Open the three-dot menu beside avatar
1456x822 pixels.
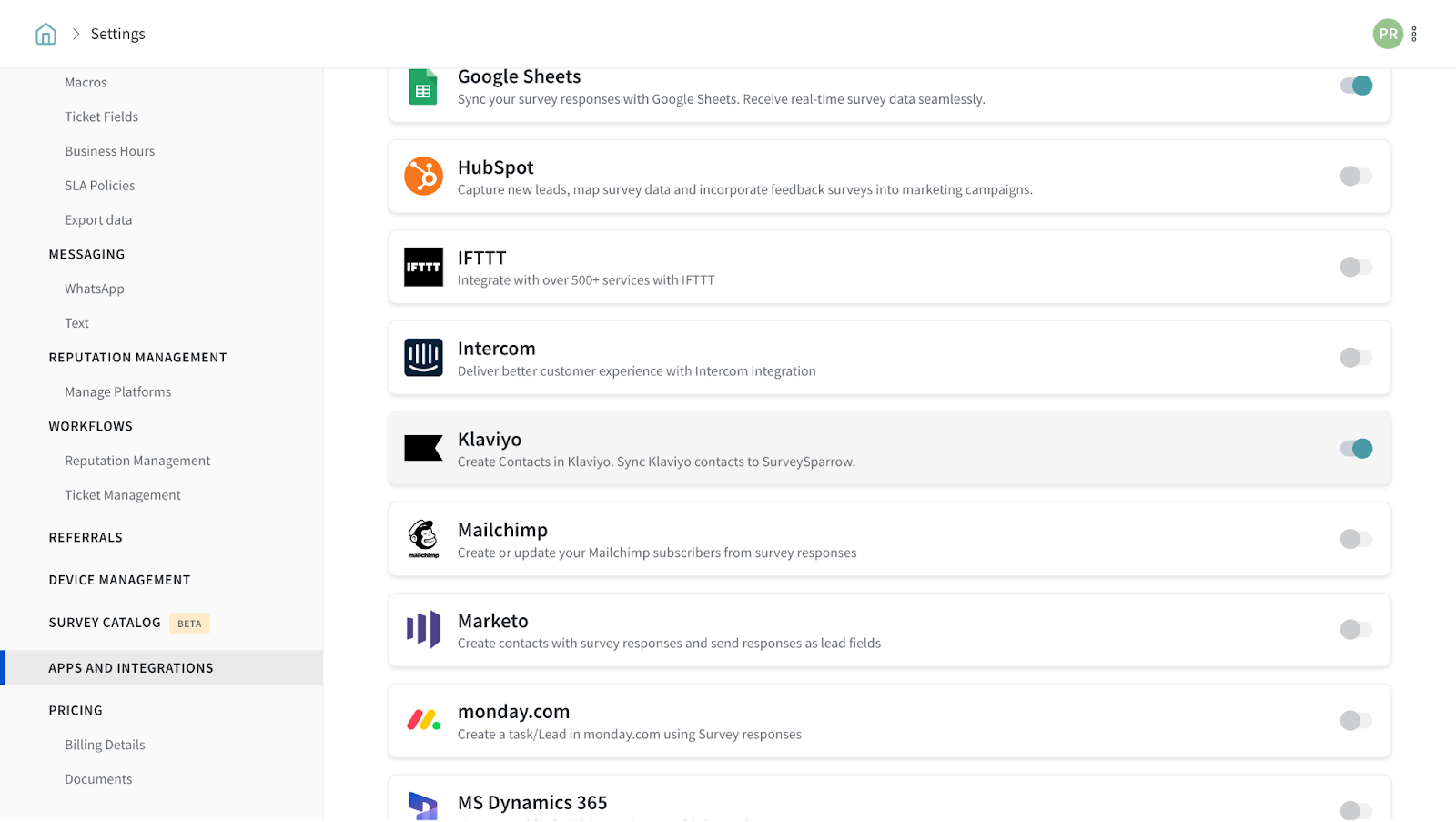click(x=1414, y=35)
